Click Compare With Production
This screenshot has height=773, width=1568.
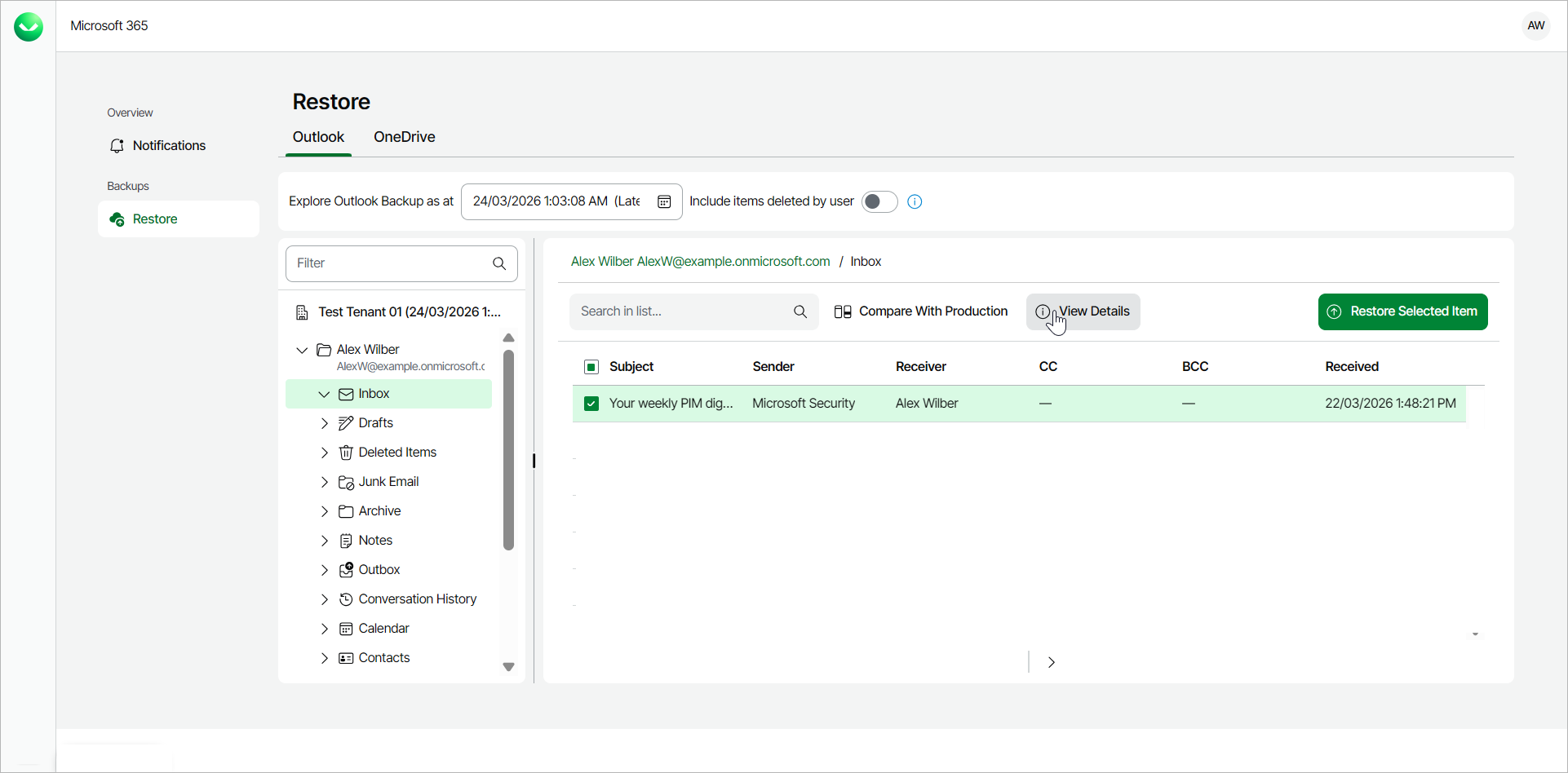pyautogui.click(x=921, y=311)
